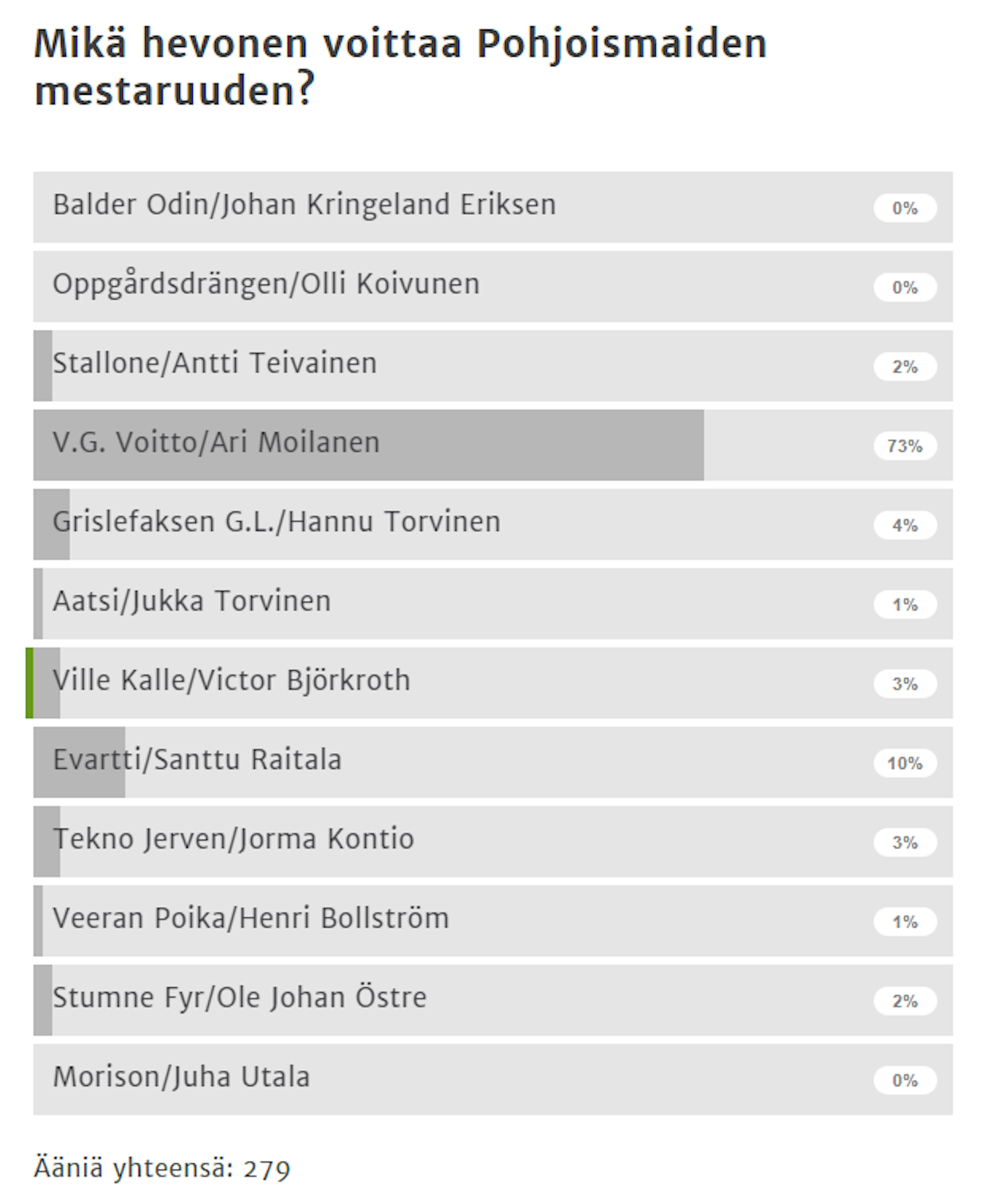Click the poll question heading

click(400, 67)
